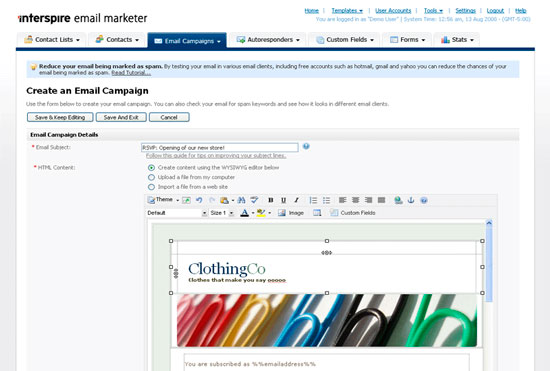The image size is (550, 371).
Task: Toggle italic formatting
Action: click(296, 200)
